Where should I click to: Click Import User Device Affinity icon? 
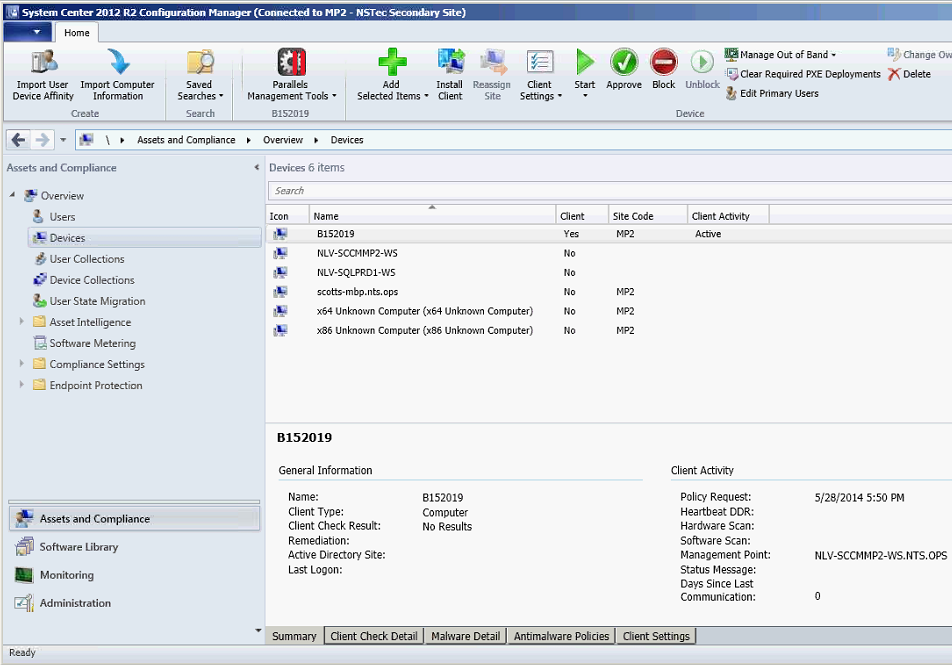point(44,62)
